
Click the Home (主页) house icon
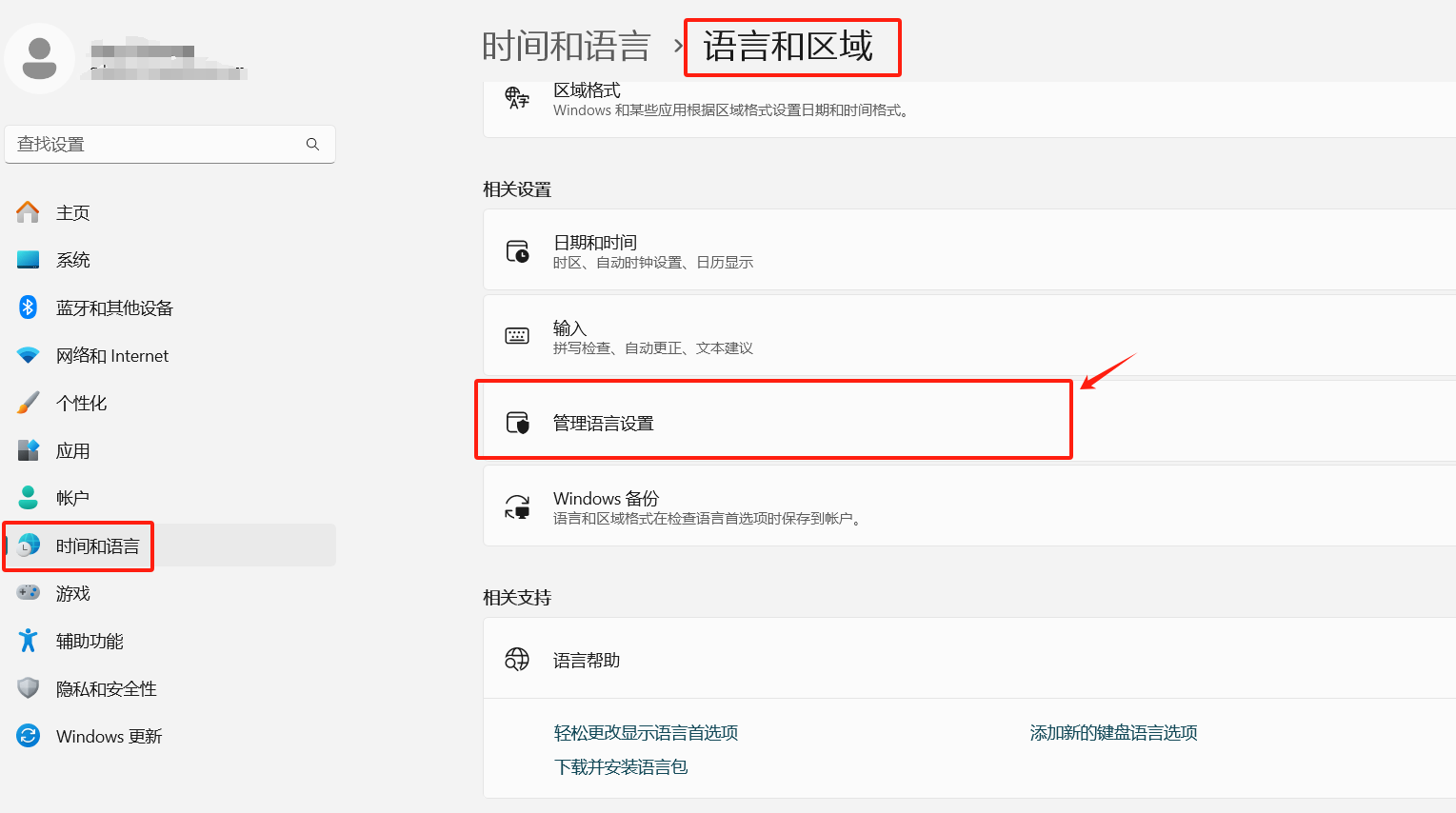[29, 212]
